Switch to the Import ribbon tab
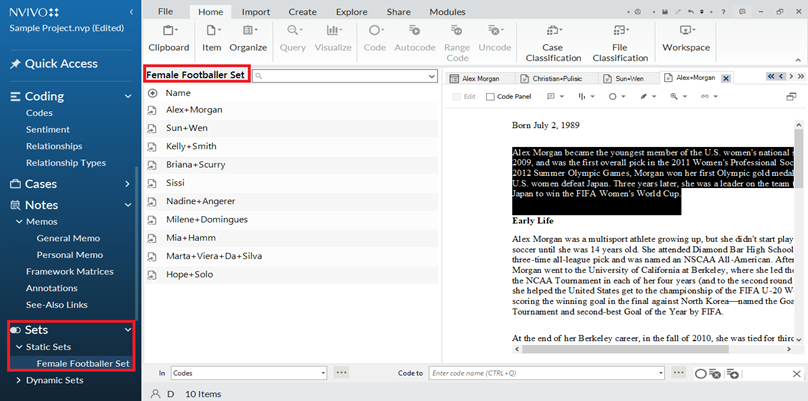Image resolution: width=808 pixels, height=401 pixels. click(256, 11)
